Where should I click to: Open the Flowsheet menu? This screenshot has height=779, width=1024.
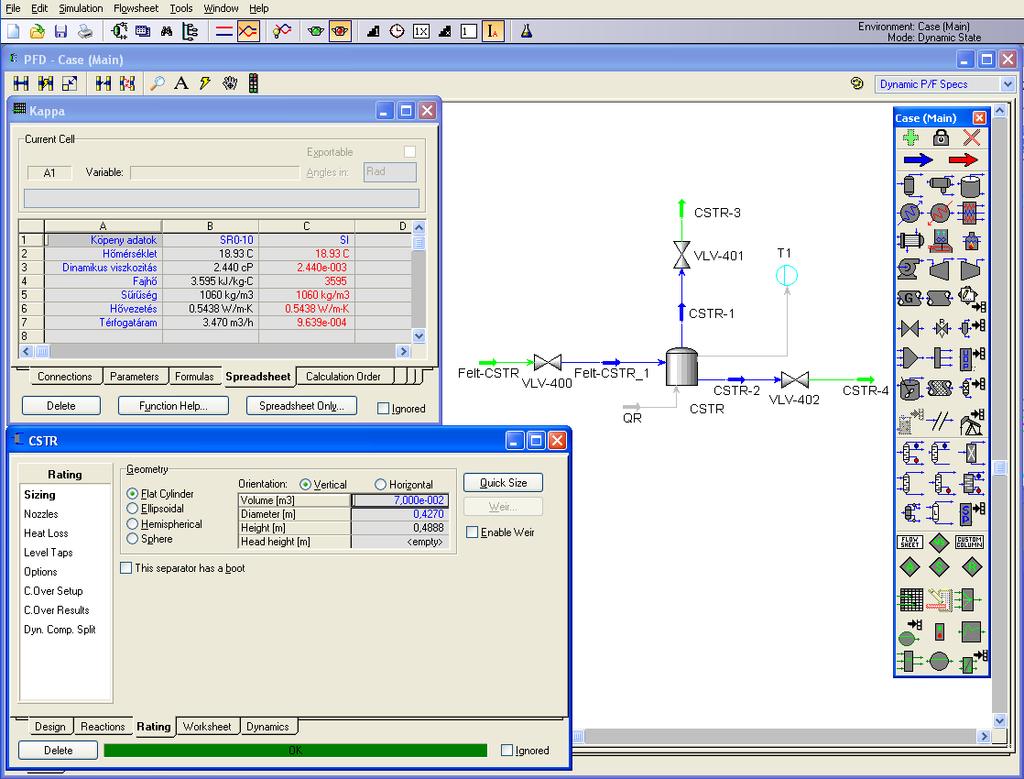(136, 8)
